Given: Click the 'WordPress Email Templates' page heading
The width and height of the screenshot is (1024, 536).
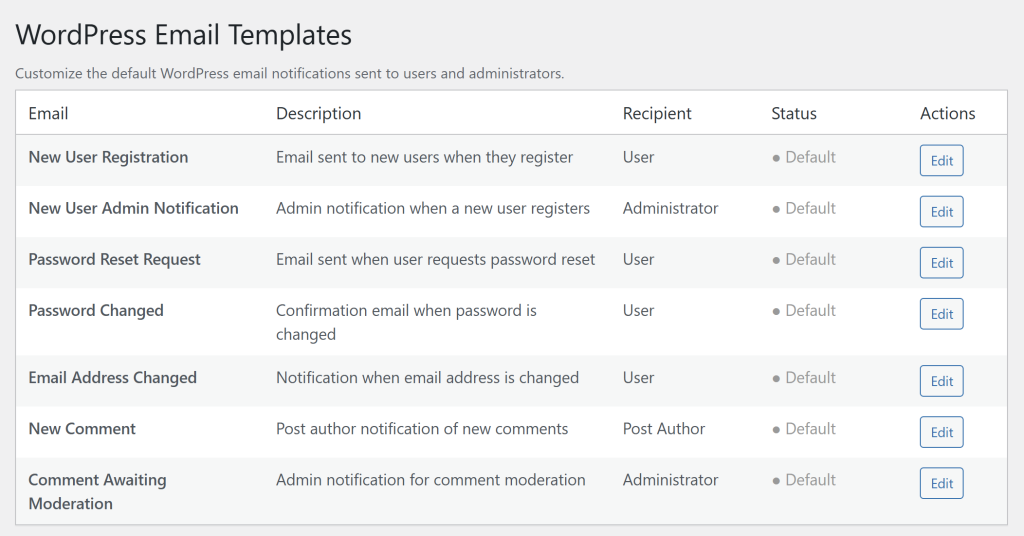Looking at the screenshot, I should coord(184,35).
